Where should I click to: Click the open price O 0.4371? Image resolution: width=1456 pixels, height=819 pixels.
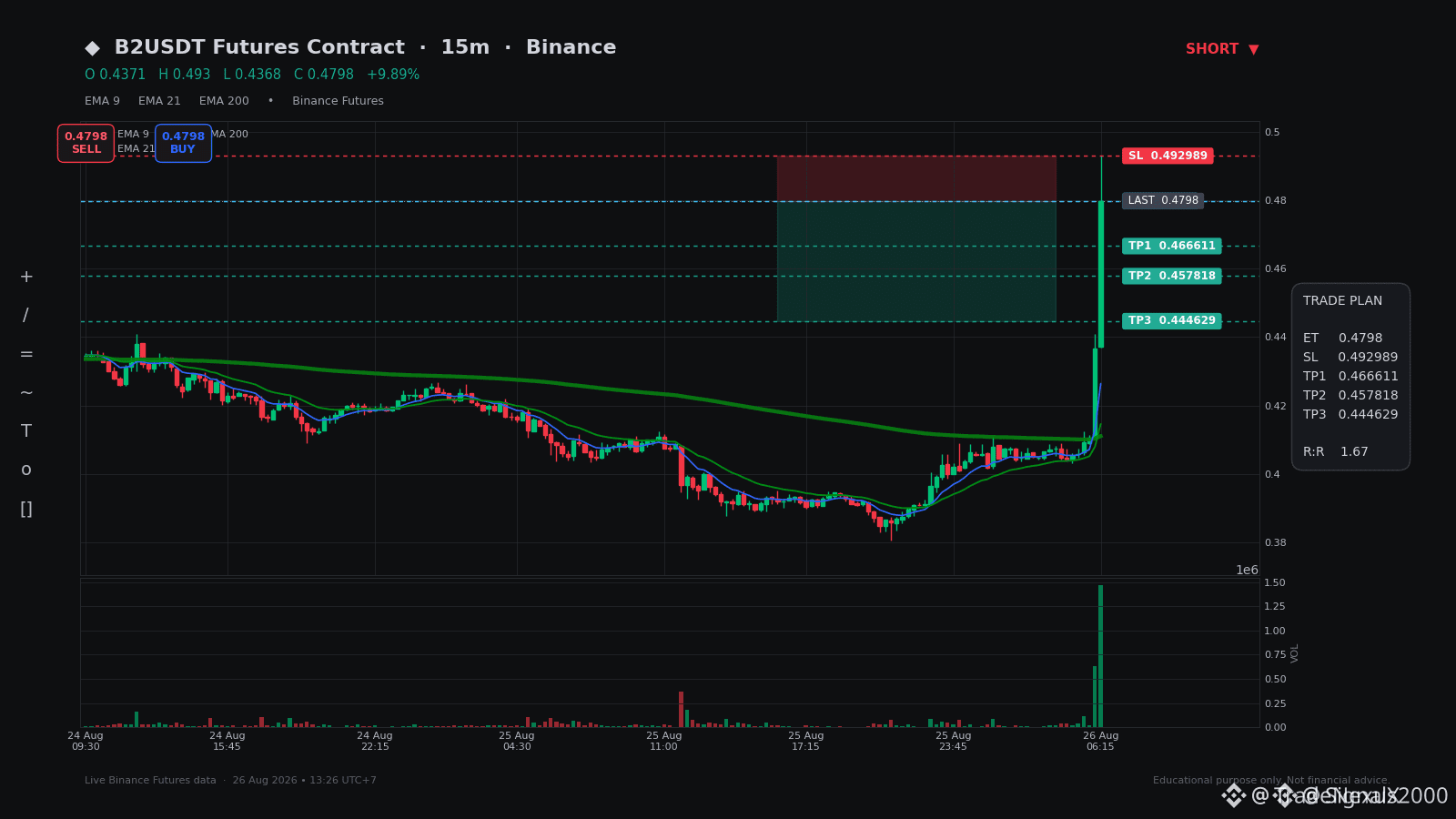pos(115,75)
